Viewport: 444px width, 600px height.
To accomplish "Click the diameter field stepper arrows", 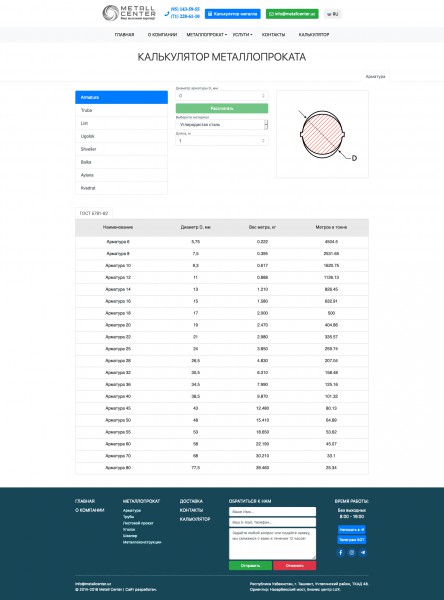I will tap(263, 96).
